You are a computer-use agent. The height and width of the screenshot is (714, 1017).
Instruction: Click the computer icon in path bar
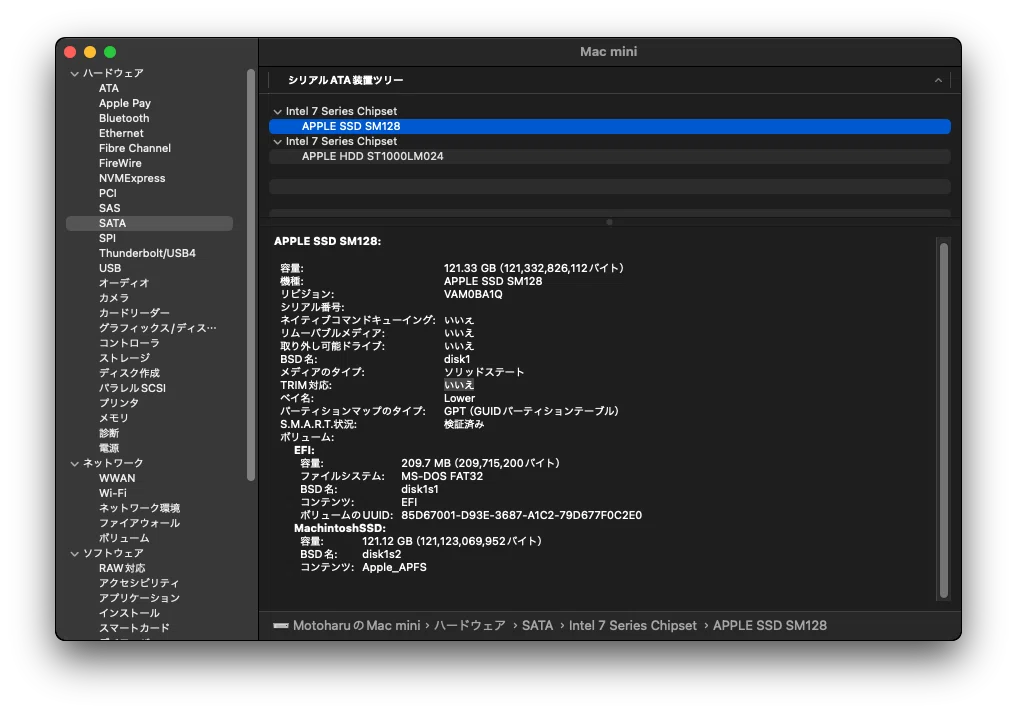click(281, 626)
